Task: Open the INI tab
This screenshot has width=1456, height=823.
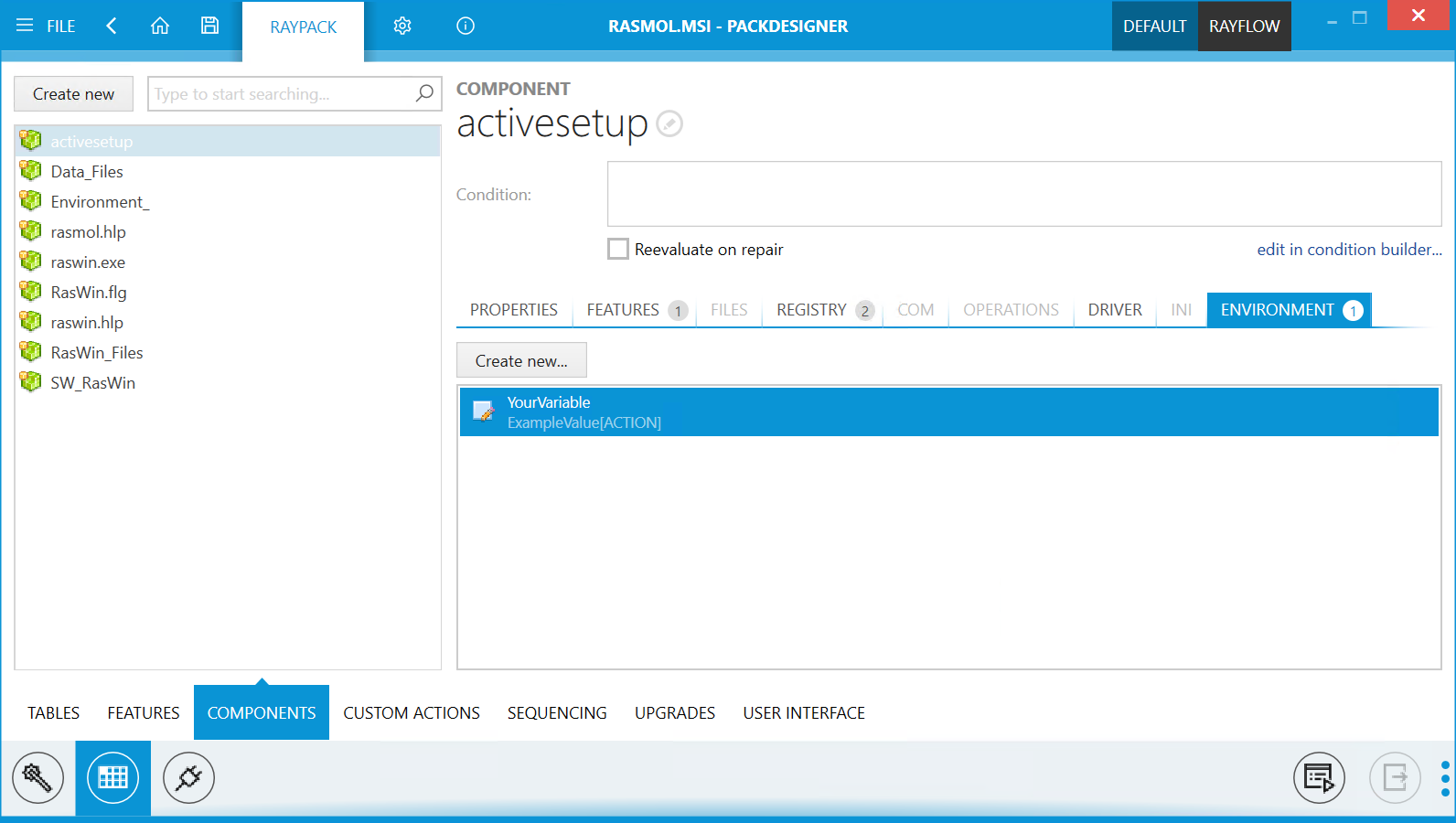Action: [1181, 310]
